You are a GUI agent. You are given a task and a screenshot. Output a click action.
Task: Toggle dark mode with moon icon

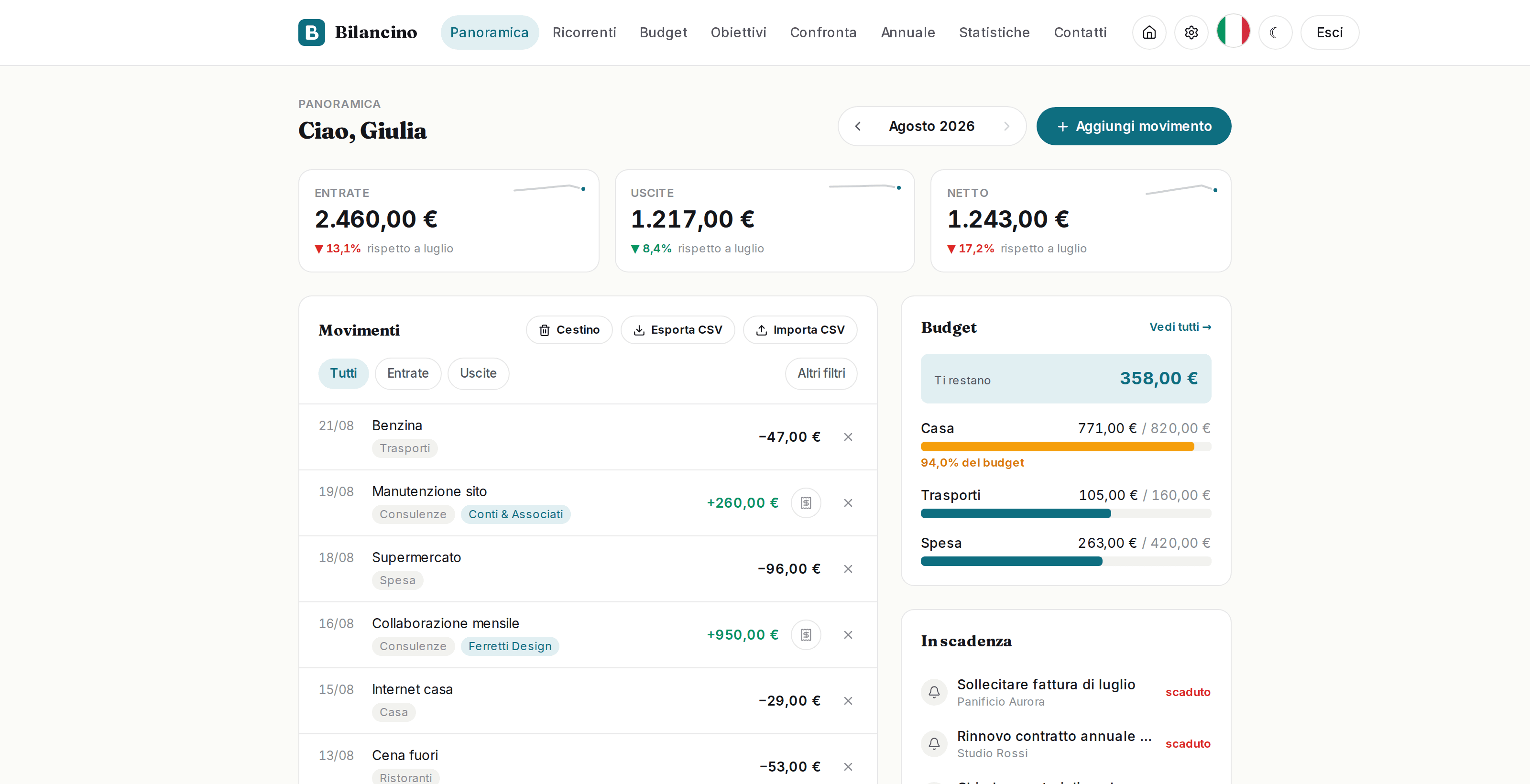pos(1275,32)
